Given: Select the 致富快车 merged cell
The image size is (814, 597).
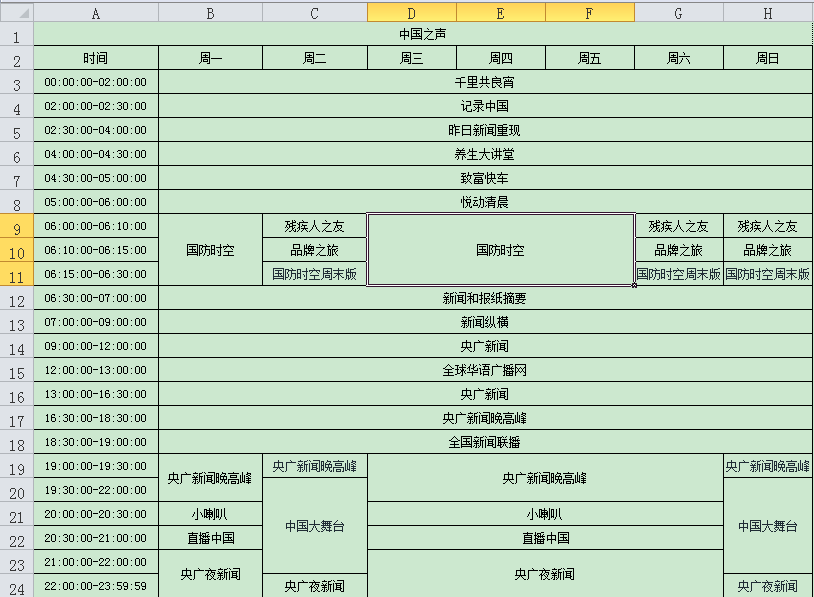Looking at the screenshot, I should coord(485,178).
